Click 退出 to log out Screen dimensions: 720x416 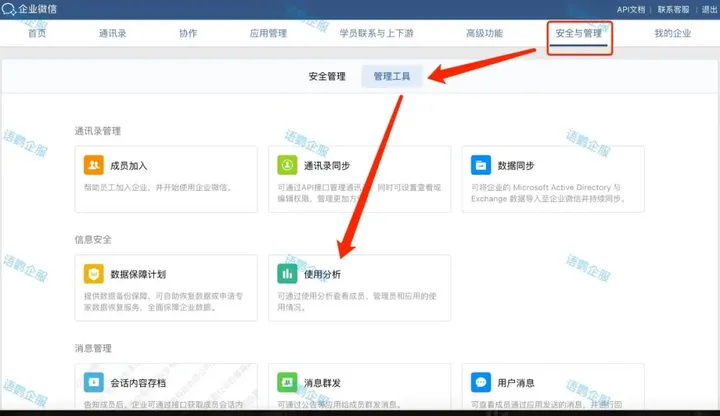[x=708, y=9]
